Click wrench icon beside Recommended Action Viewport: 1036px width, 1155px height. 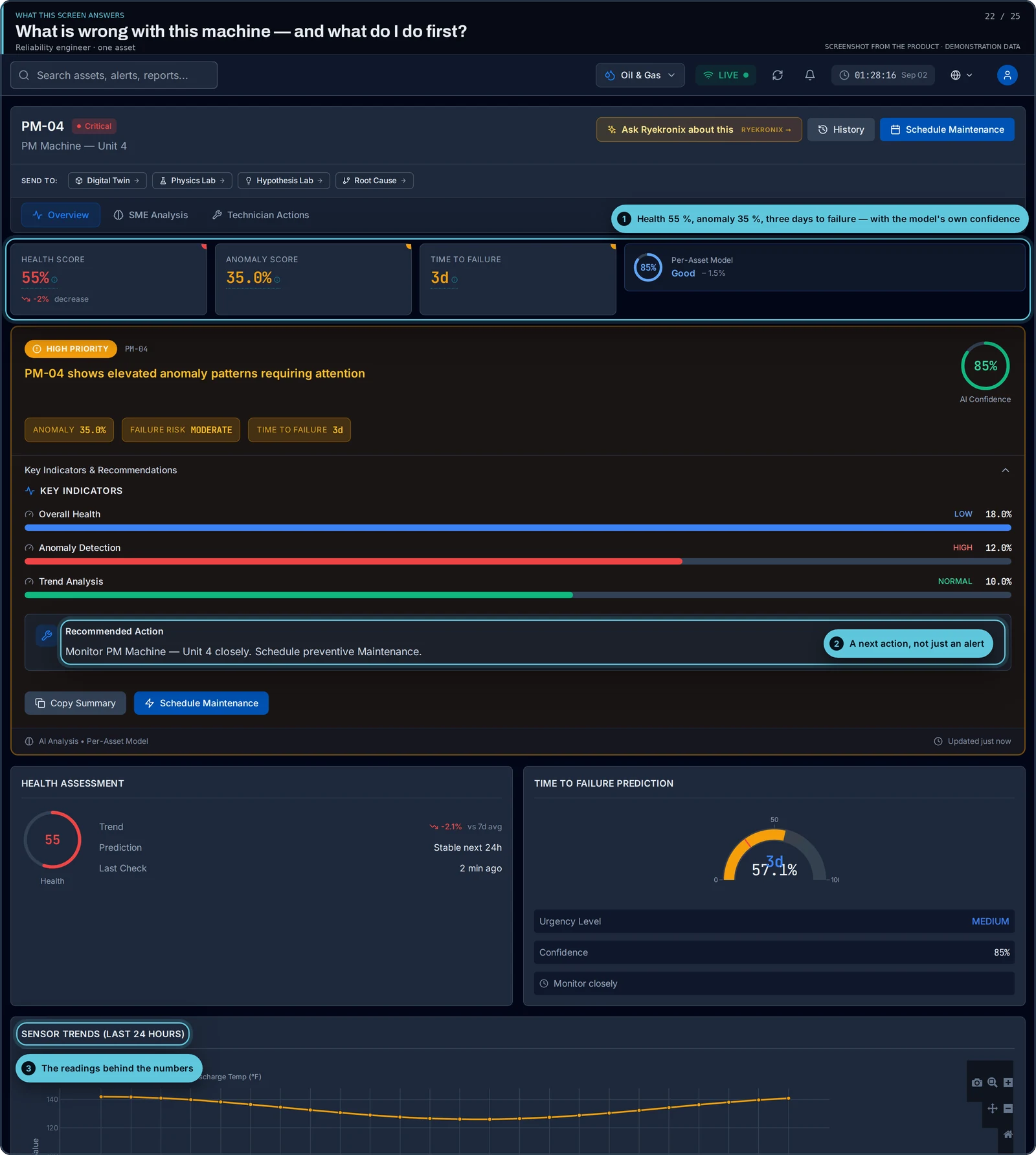click(47, 636)
